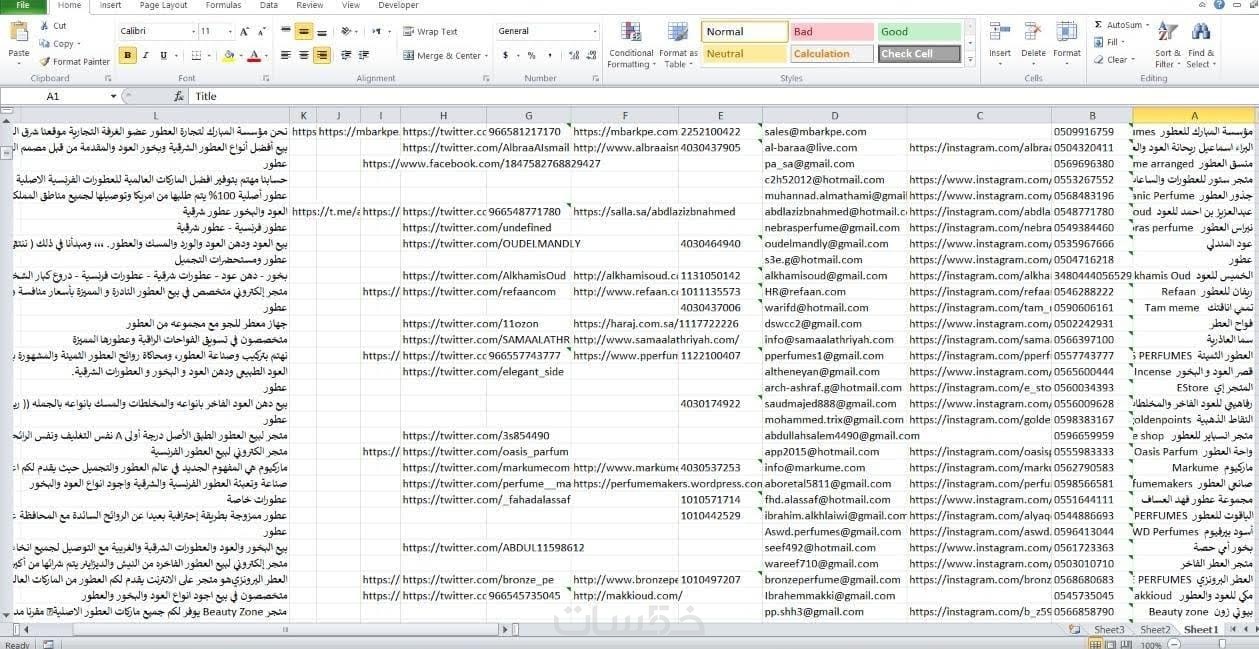Switch to Formulas tab
The image size is (1259, 649).
[223, 5]
